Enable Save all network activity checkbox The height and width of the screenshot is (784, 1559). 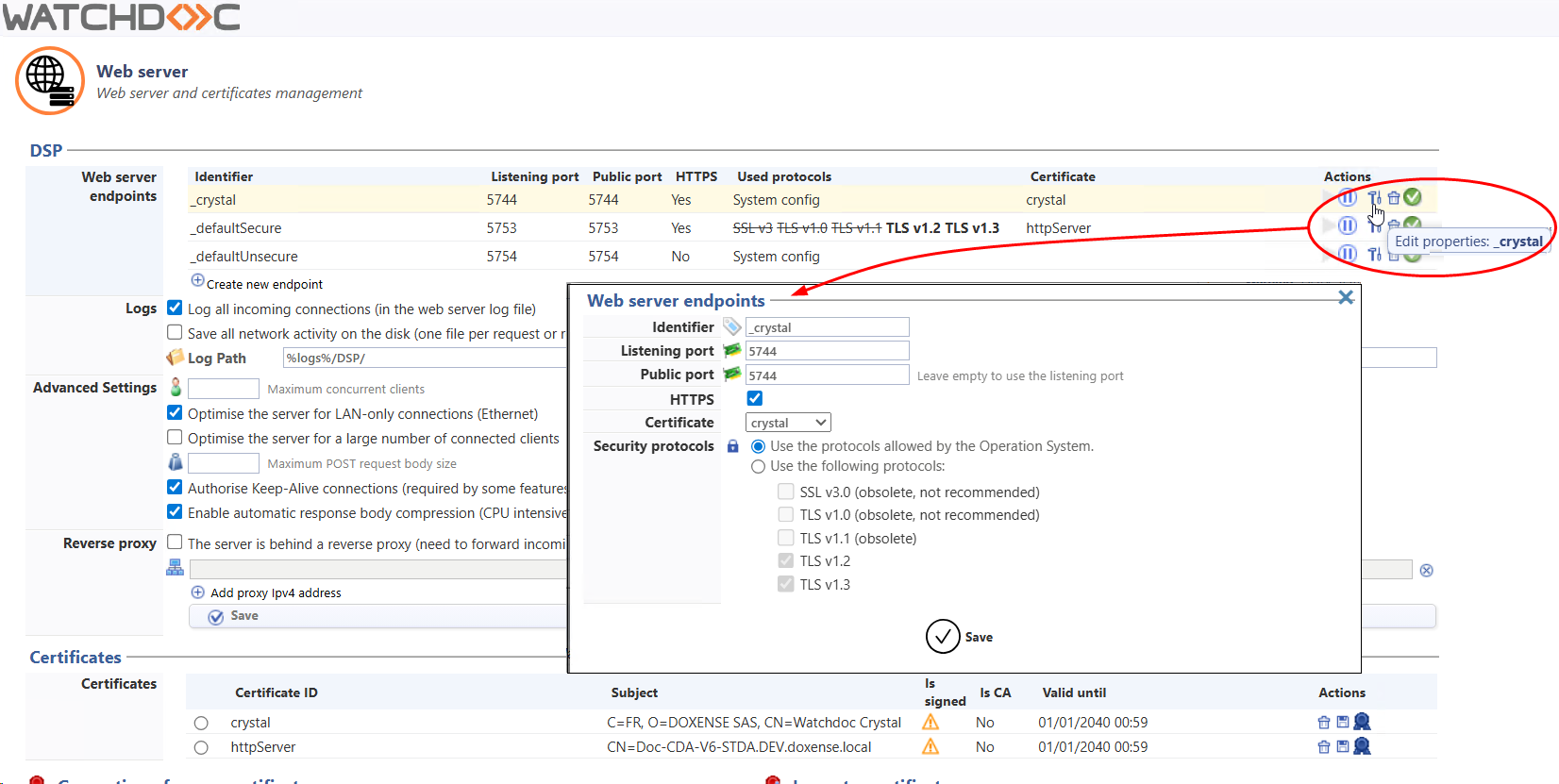click(175, 332)
